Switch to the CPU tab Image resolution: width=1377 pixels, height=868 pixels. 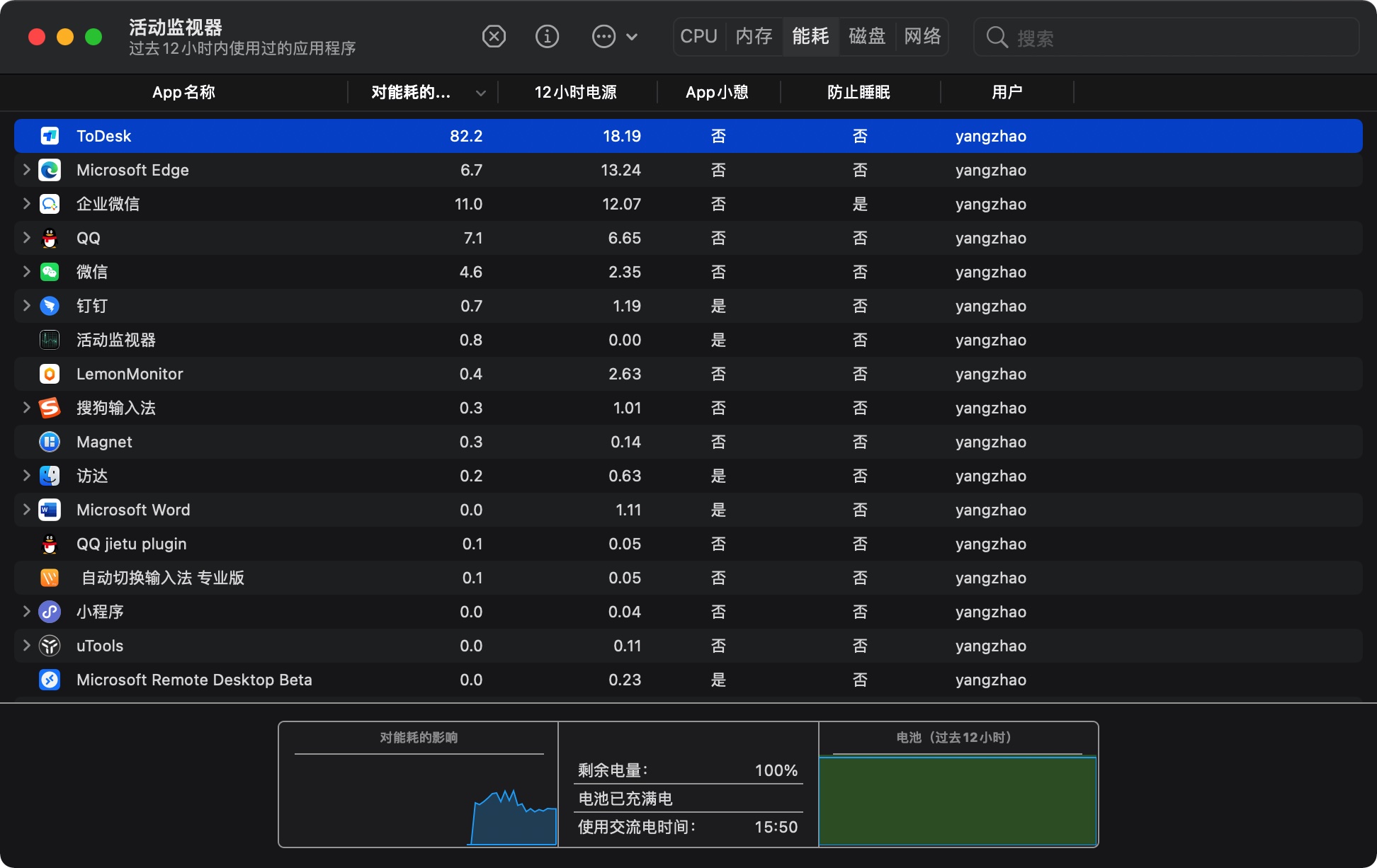[x=698, y=36]
